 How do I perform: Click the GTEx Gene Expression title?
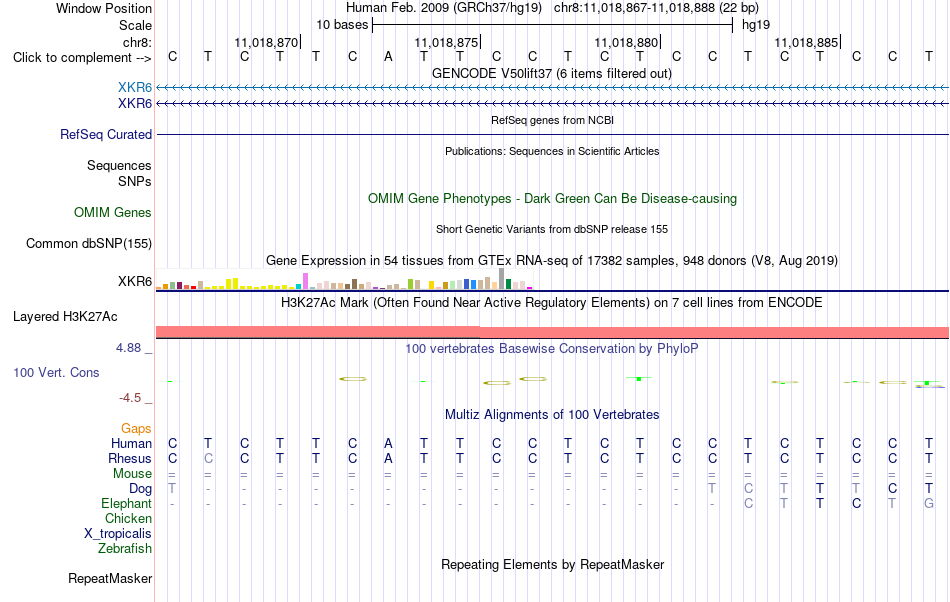pyautogui.click(x=552, y=261)
